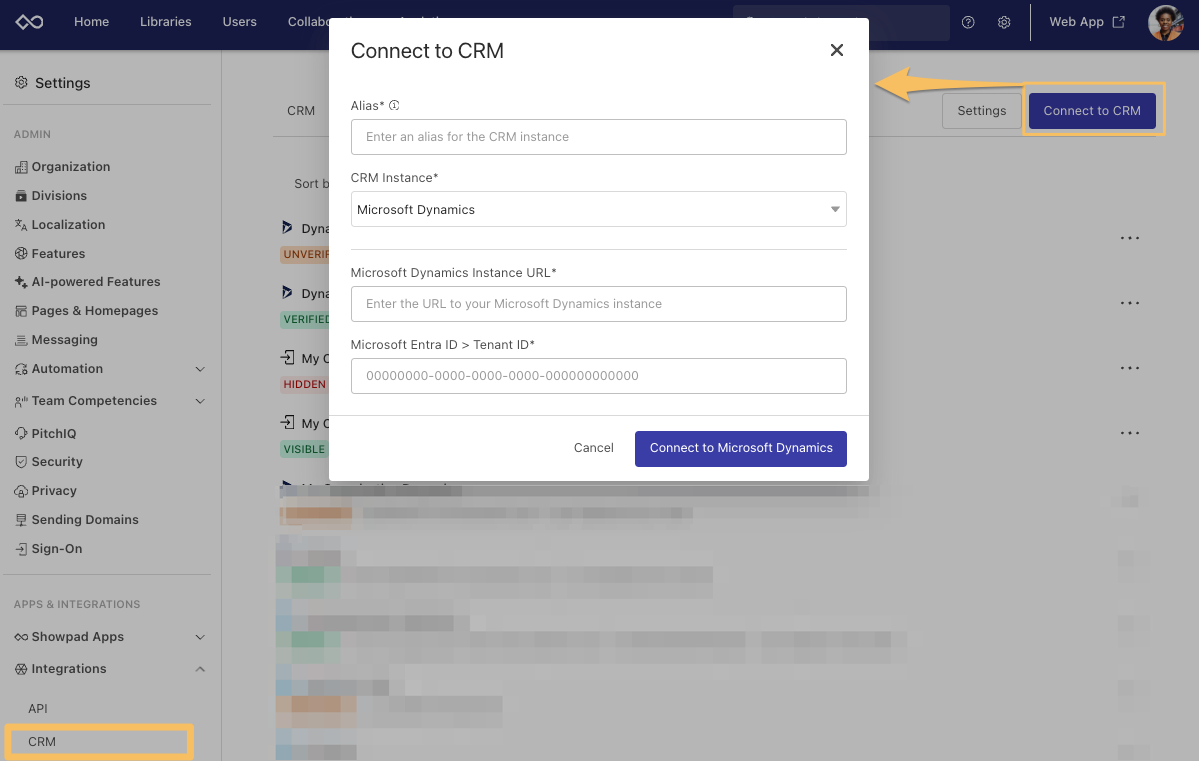Viewport: 1199px width, 761px height.
Task: Click the Alias info icon
Action: tap(394, 105)
